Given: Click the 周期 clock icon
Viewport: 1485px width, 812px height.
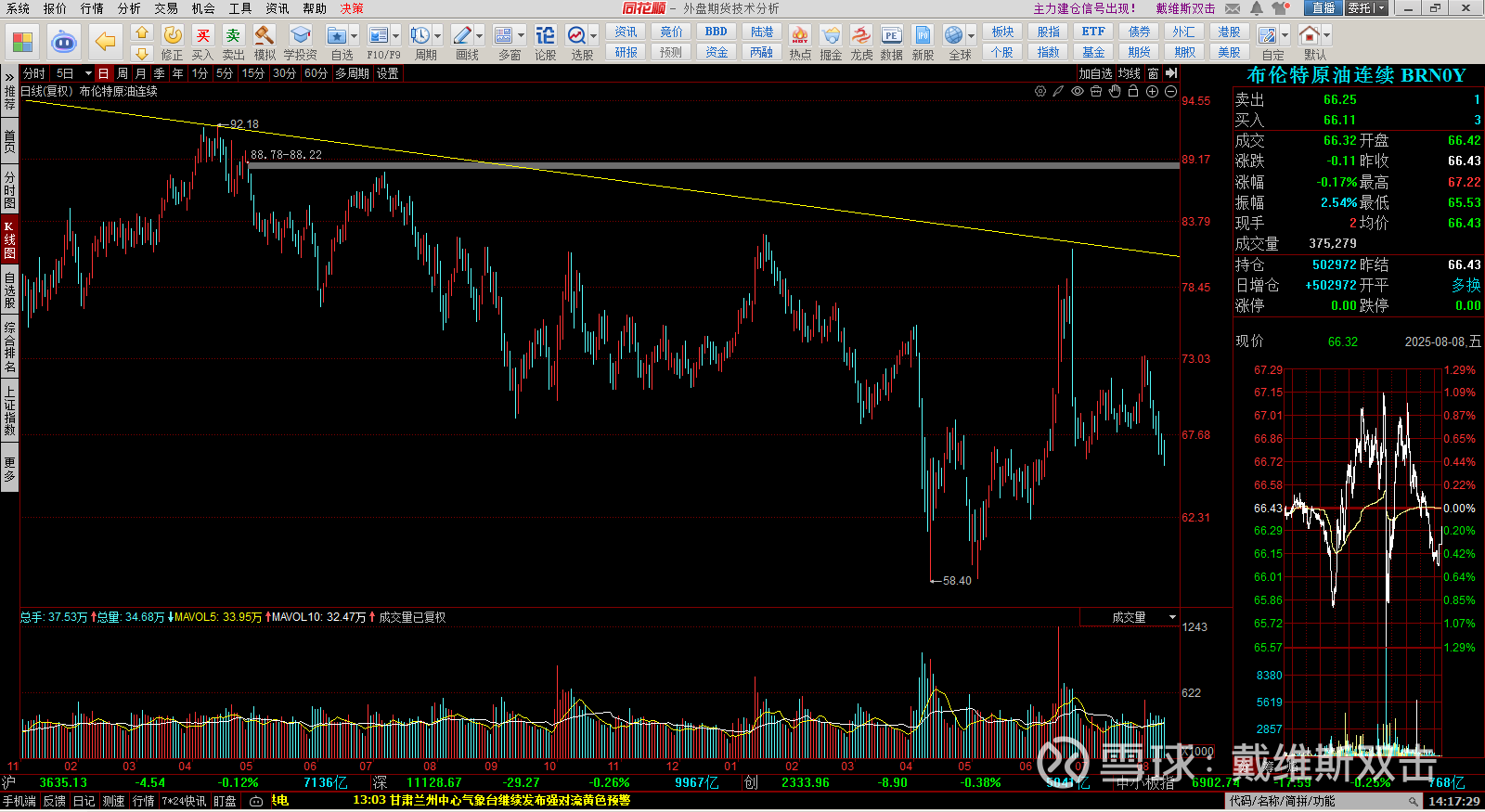Looking at the screenshot, I should (420, 35).
